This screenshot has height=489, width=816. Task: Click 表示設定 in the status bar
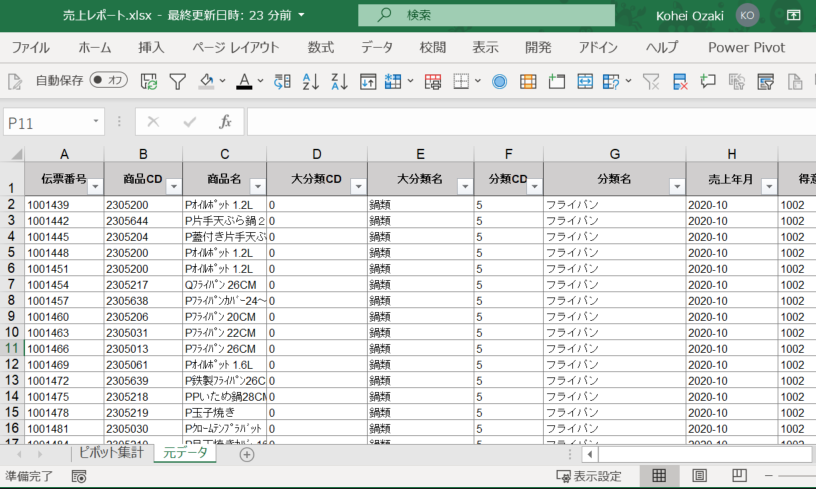point(589,476)
